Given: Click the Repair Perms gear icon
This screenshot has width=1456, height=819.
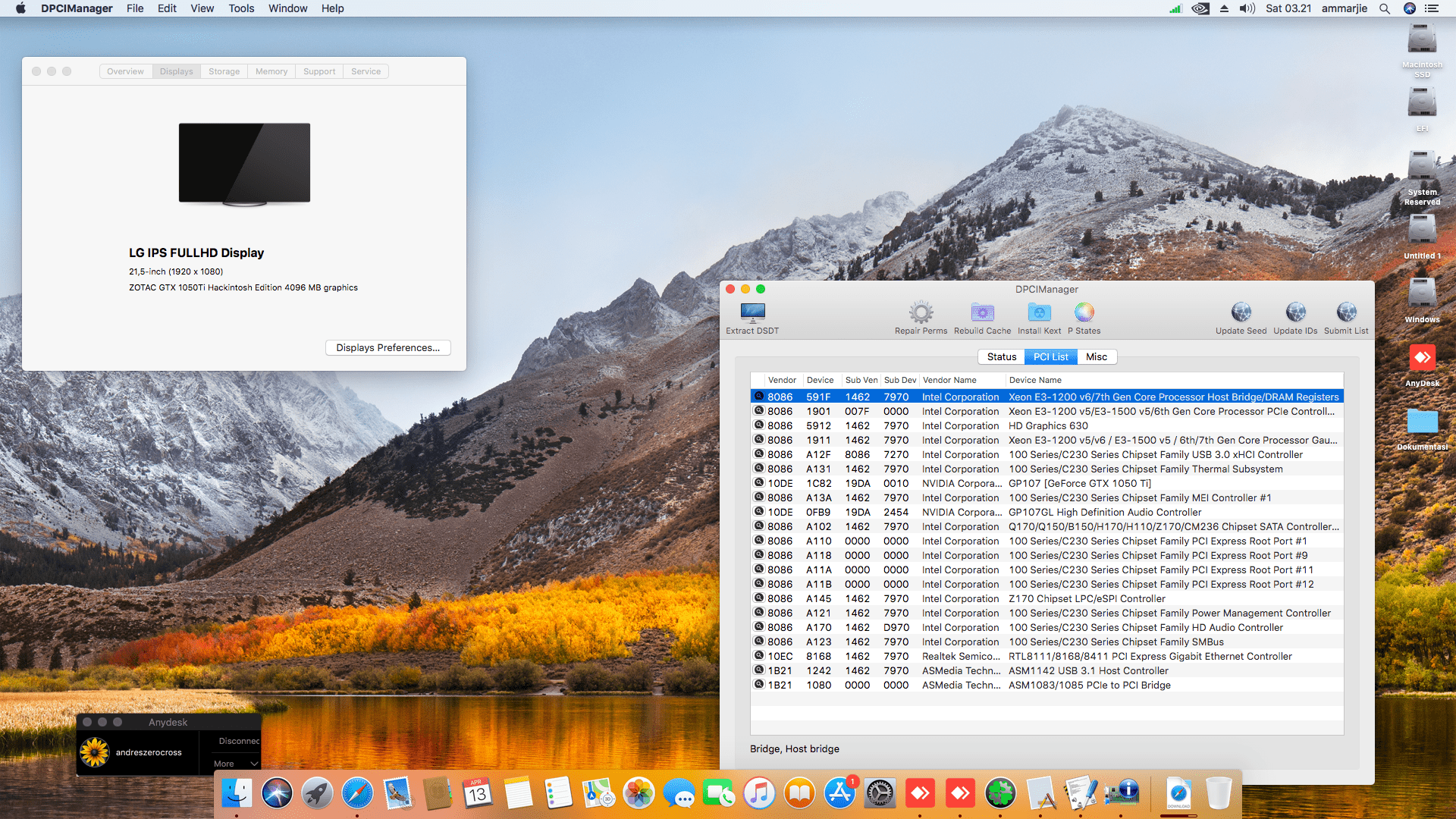Looking at the screenshot, I should 921,313.
